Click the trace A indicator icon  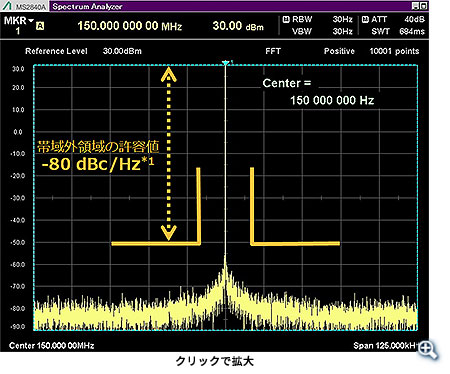click(40, 26)
